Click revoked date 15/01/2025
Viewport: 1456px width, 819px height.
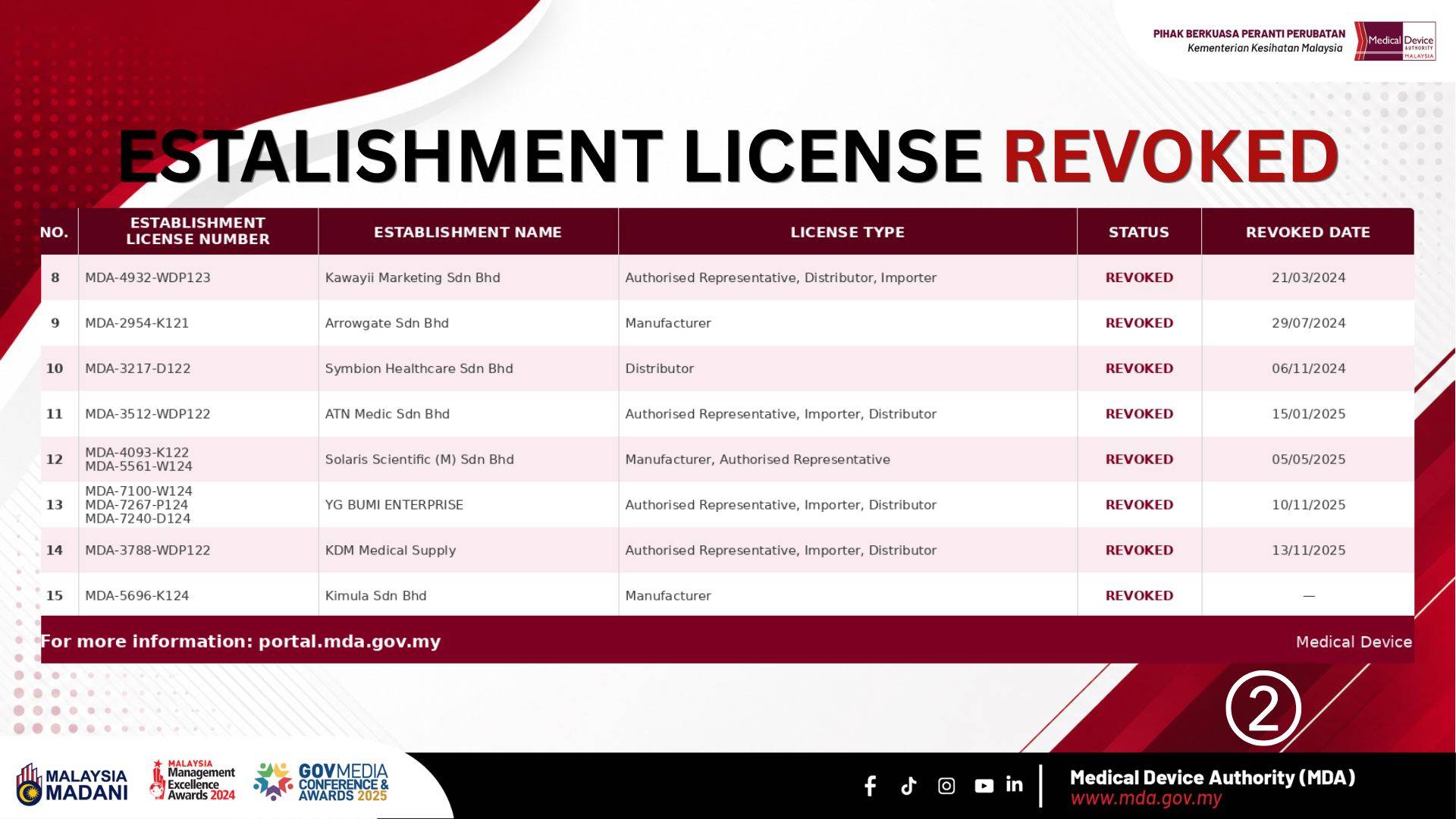point(1309,414)
